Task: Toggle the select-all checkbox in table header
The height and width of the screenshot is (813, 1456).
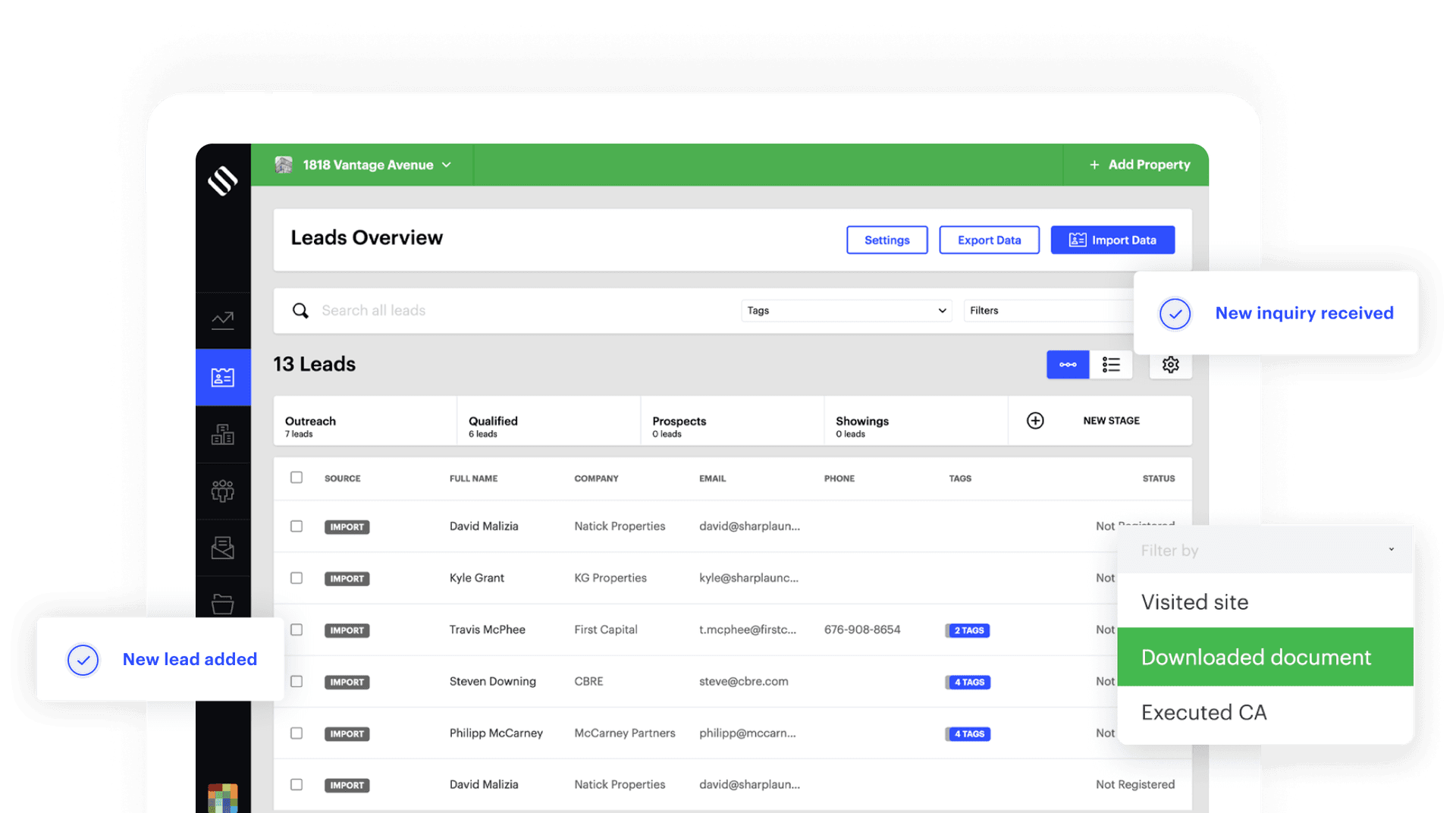Action: click(297, 478)
